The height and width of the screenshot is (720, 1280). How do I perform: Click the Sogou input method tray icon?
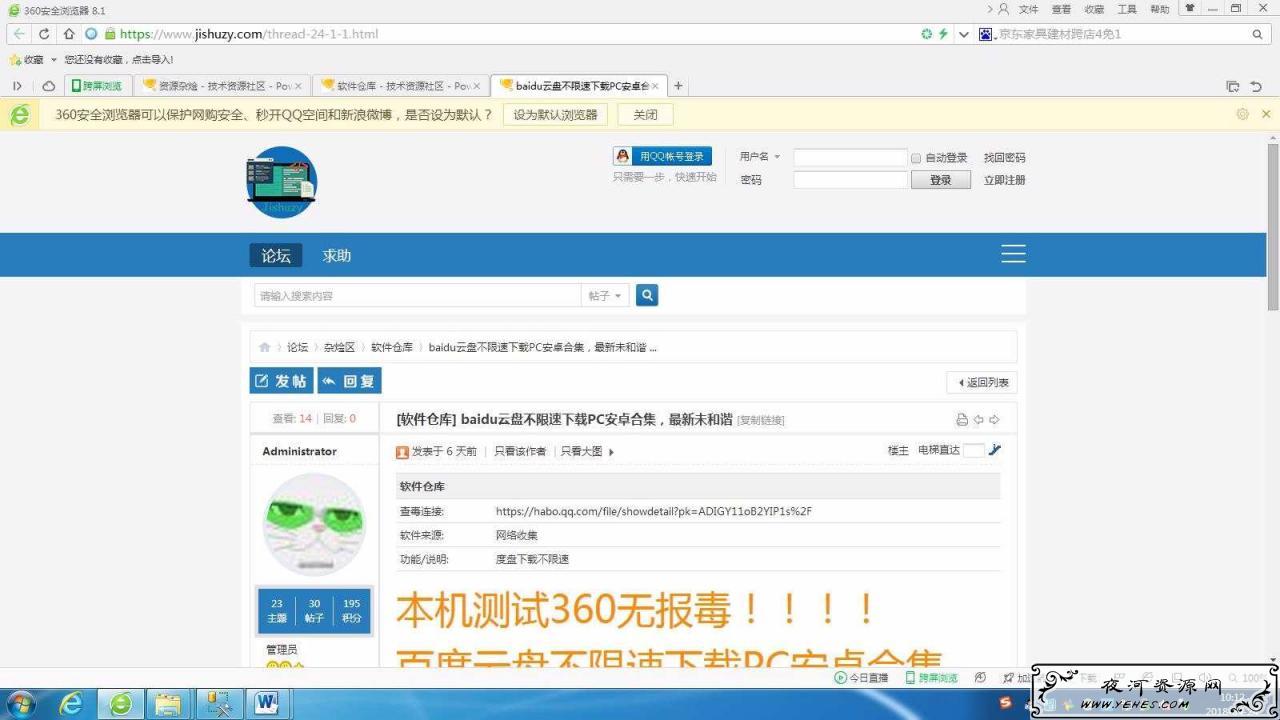(1006, 703)
